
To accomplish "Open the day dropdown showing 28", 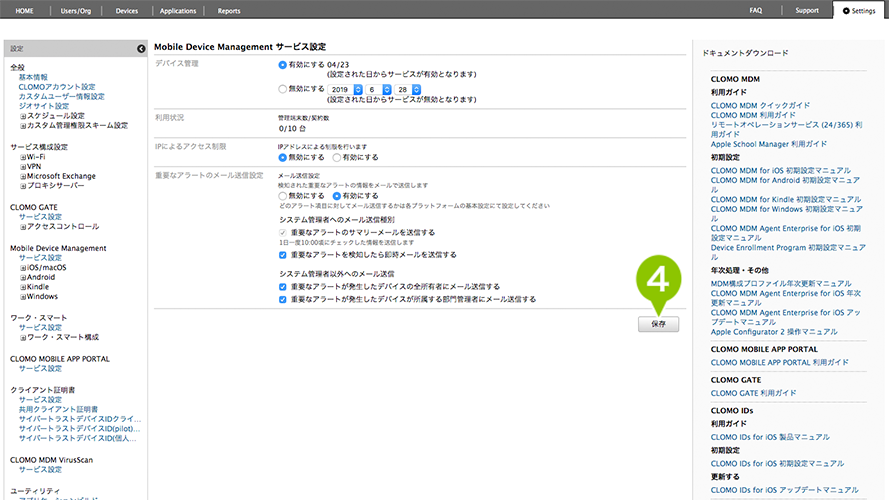I will pos(408,90).
